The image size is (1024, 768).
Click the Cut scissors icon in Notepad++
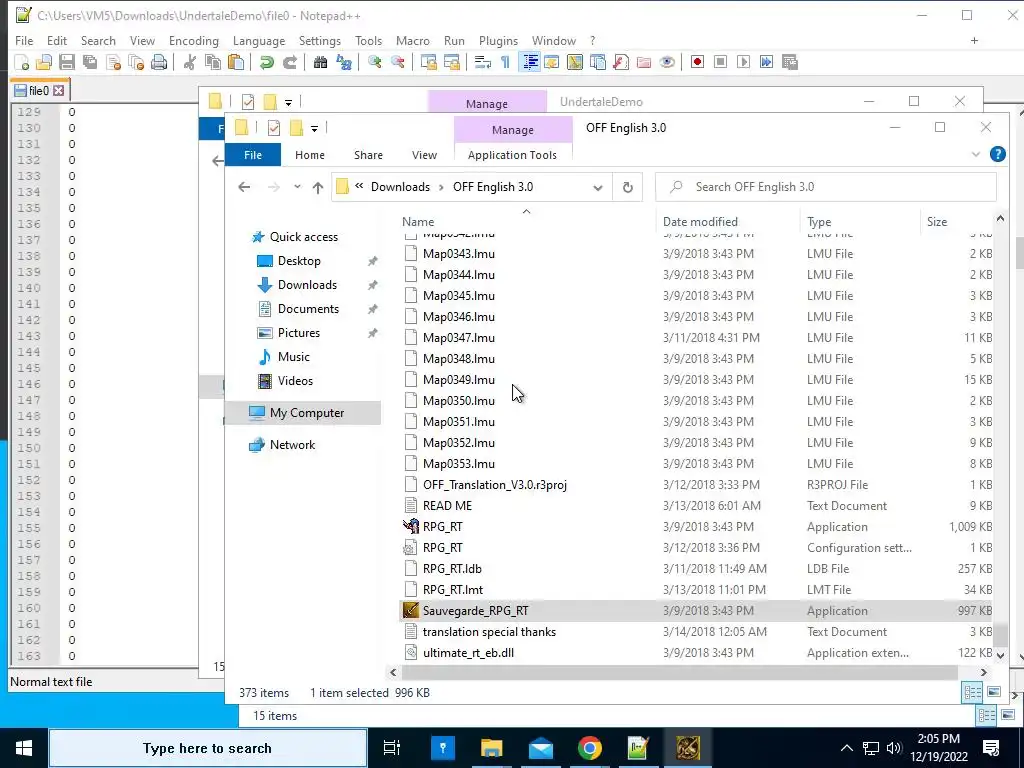click(x=190, y=62)
